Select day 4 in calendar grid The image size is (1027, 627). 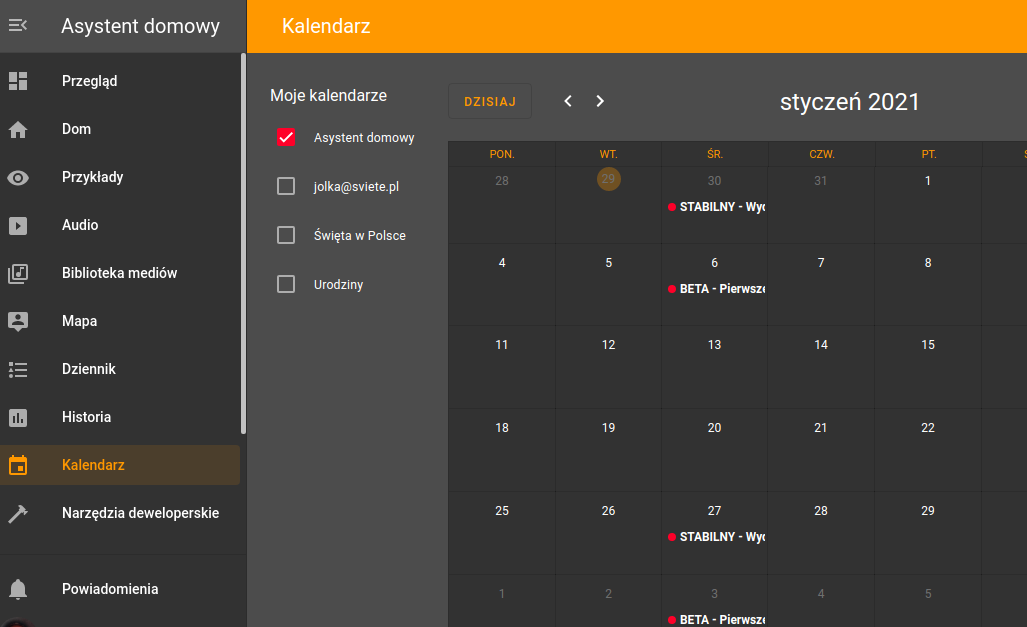502,263
